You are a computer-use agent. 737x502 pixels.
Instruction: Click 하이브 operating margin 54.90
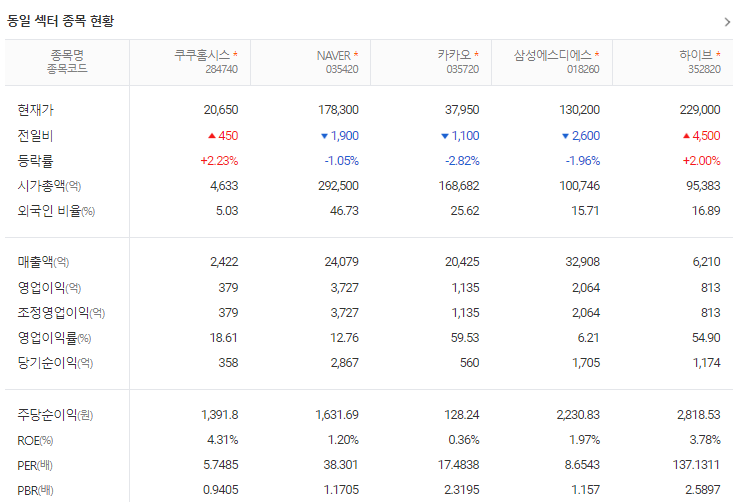pos(706,337)
